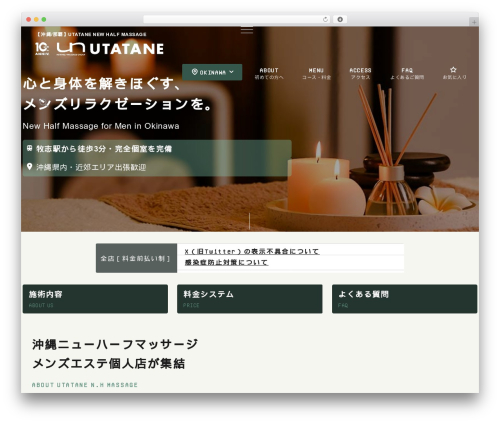Click the ABOUT UTATANE N.H MASSAGE subheading
Viewport: 500px width, 423px height.
(x=85, y=385)
